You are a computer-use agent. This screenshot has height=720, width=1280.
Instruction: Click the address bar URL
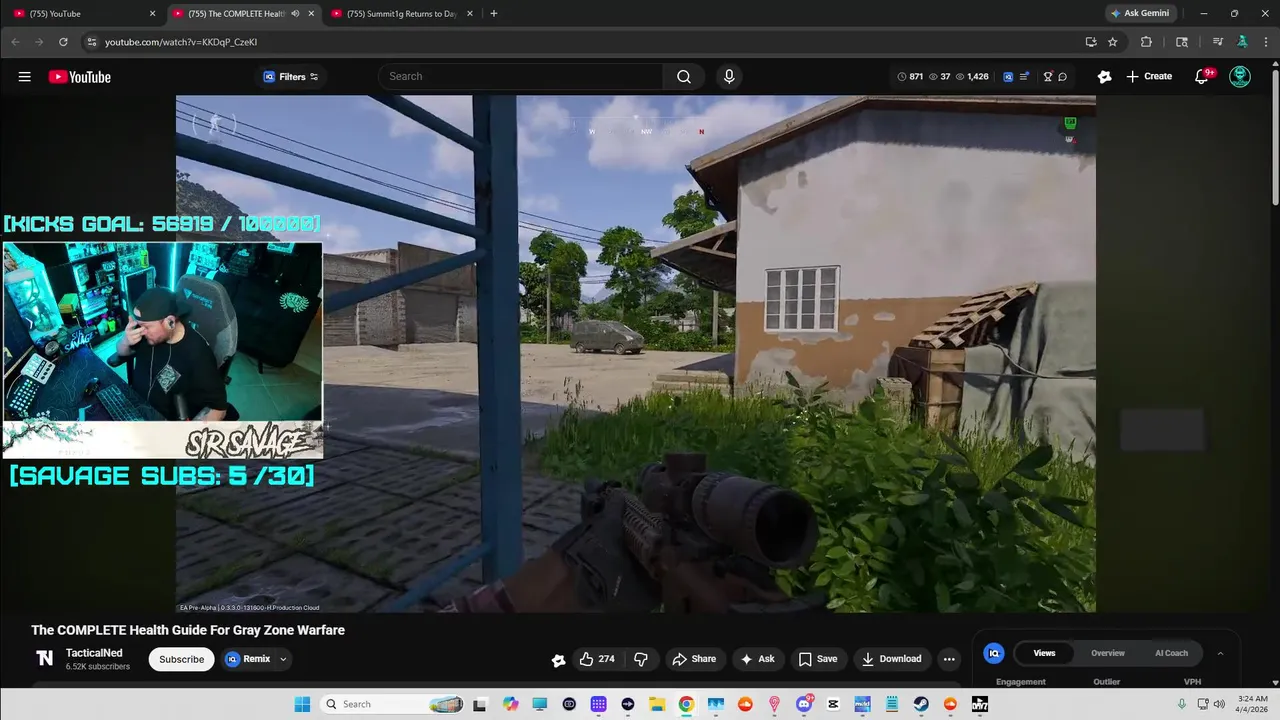(x=181, y=42)
